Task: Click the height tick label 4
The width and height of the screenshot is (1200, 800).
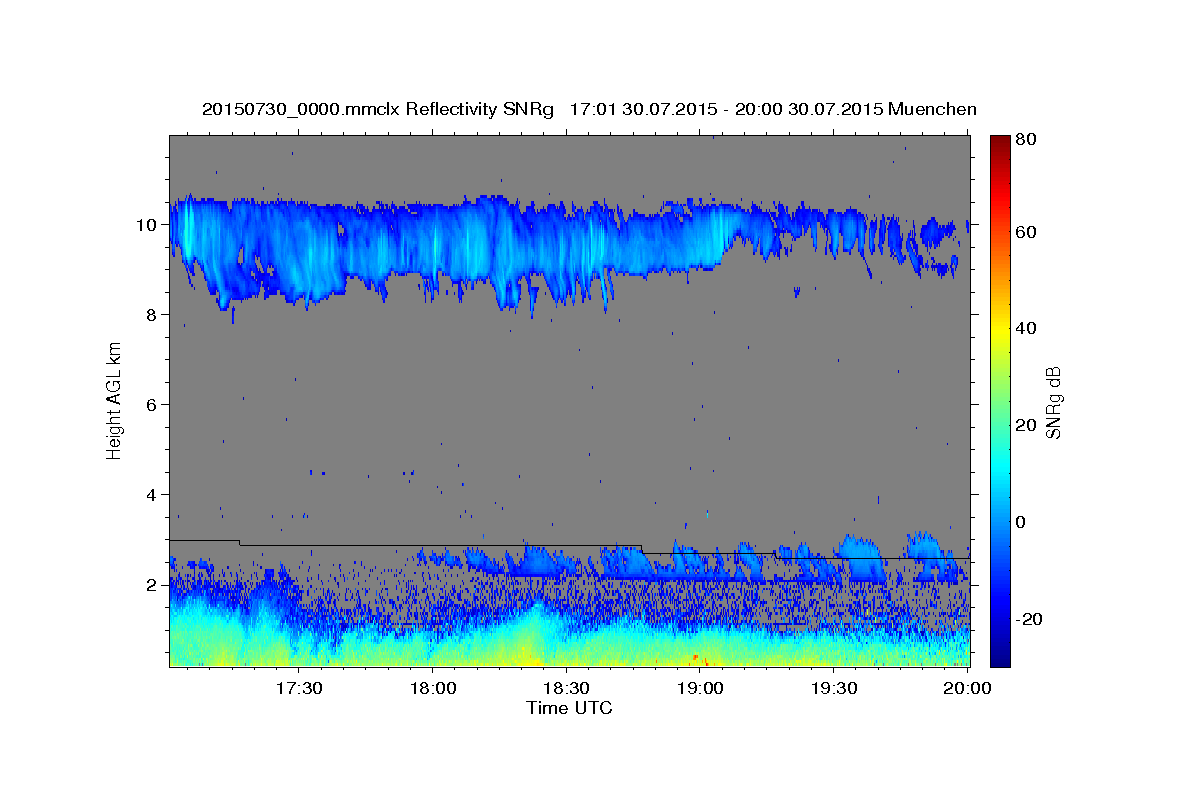Action: click(153, 494)
